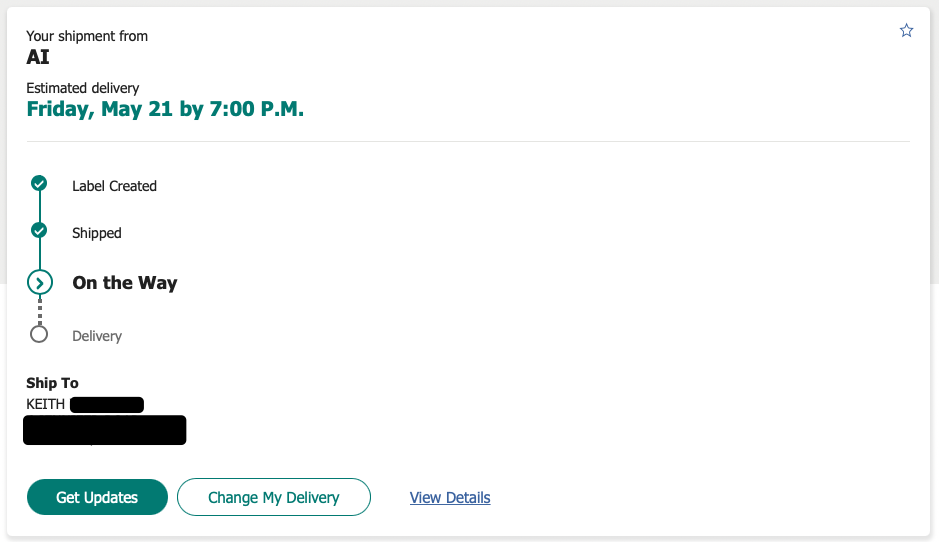The width and height of the screenshot is (939, 542).
Task: Select the Label Created status text
Action: (114, 186)
